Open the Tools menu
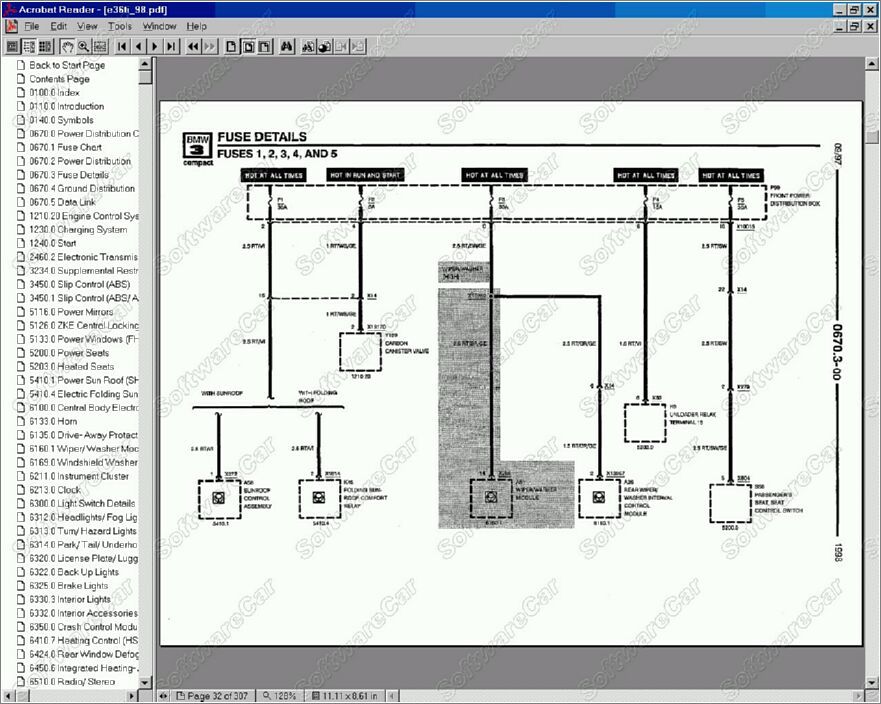The width and height of the screenshot is (881, 704). (x=119, y=25)
